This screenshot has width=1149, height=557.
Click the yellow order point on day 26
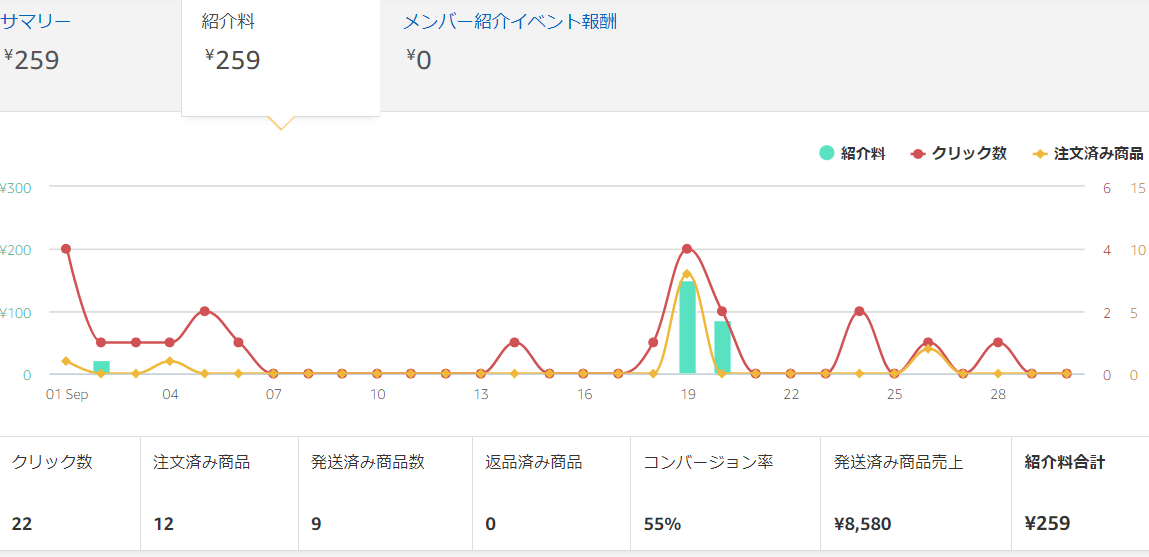[x=928, y=349]
